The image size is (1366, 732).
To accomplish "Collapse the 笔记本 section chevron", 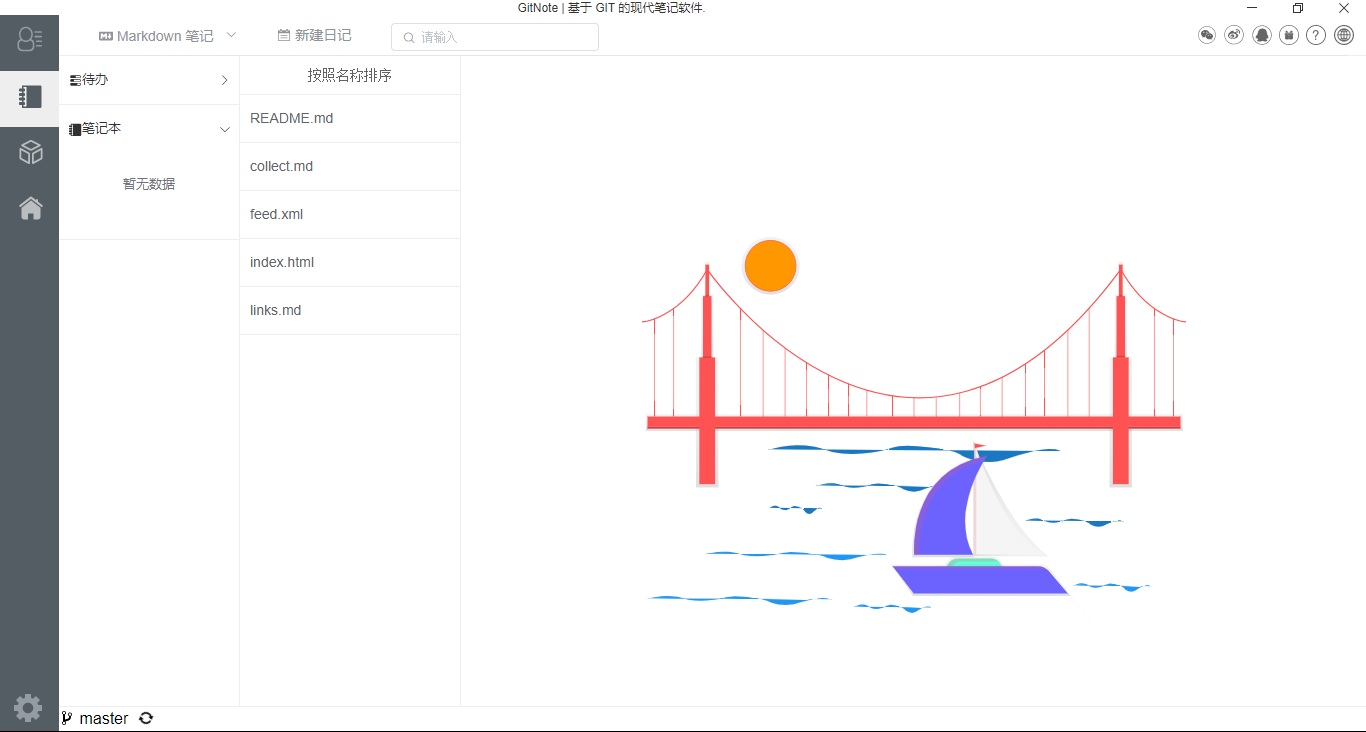I will (225, 129).
